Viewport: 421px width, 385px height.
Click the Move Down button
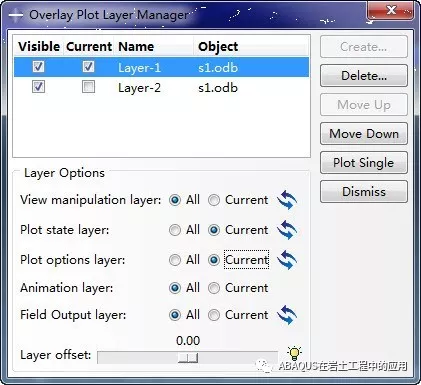pos(364,134)
